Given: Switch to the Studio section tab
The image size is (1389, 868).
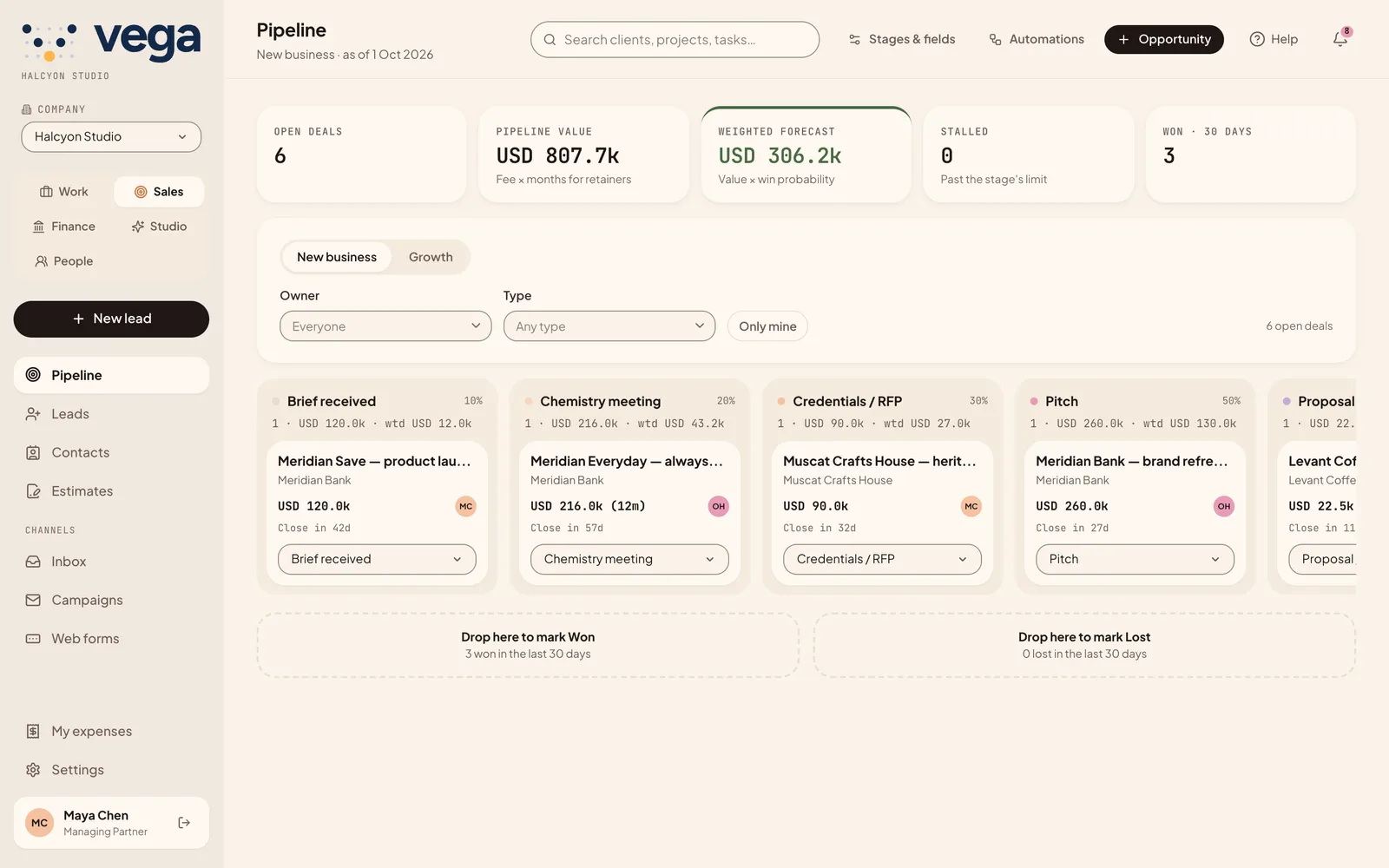Looking at the screenshot, I should pyautogui.click(x=159, y=227).
